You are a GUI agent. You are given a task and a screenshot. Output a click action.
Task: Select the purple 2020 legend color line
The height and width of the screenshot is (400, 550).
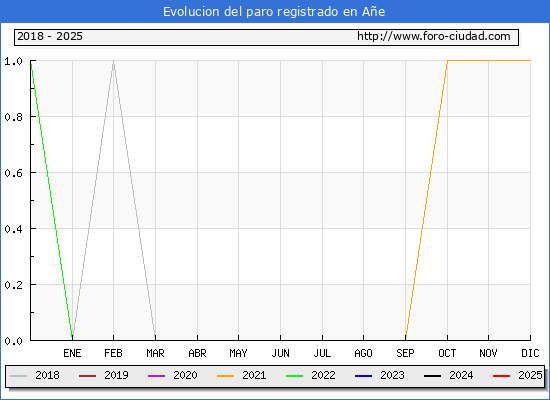click(156, 376)
